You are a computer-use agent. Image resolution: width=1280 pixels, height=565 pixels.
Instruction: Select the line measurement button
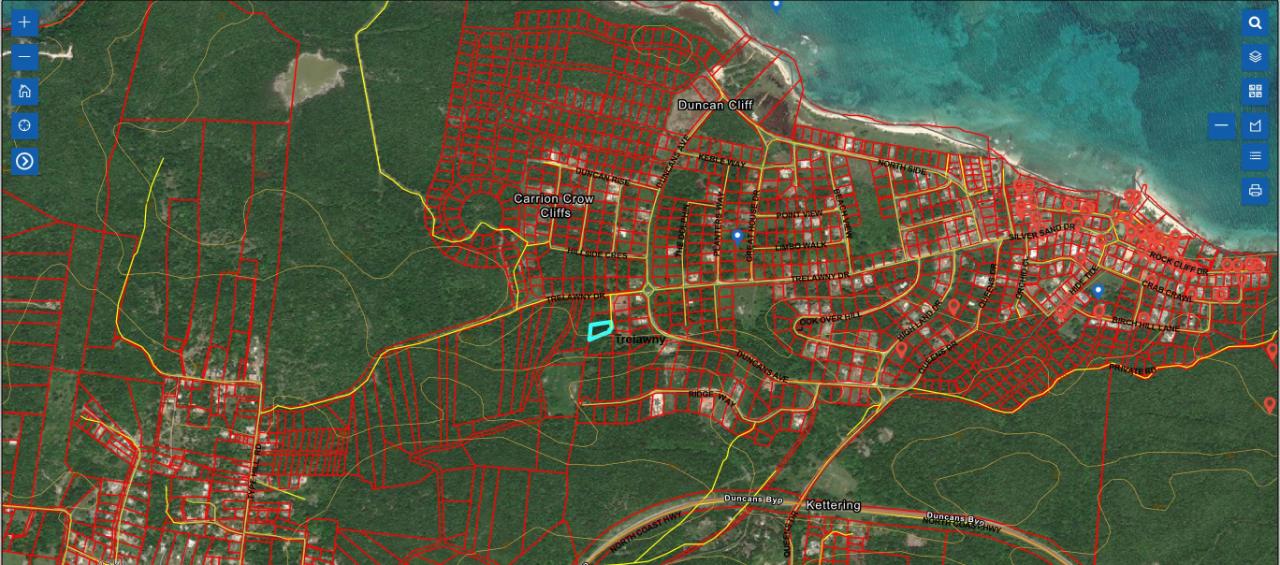pyautogui.click(x=1221, y=126)
